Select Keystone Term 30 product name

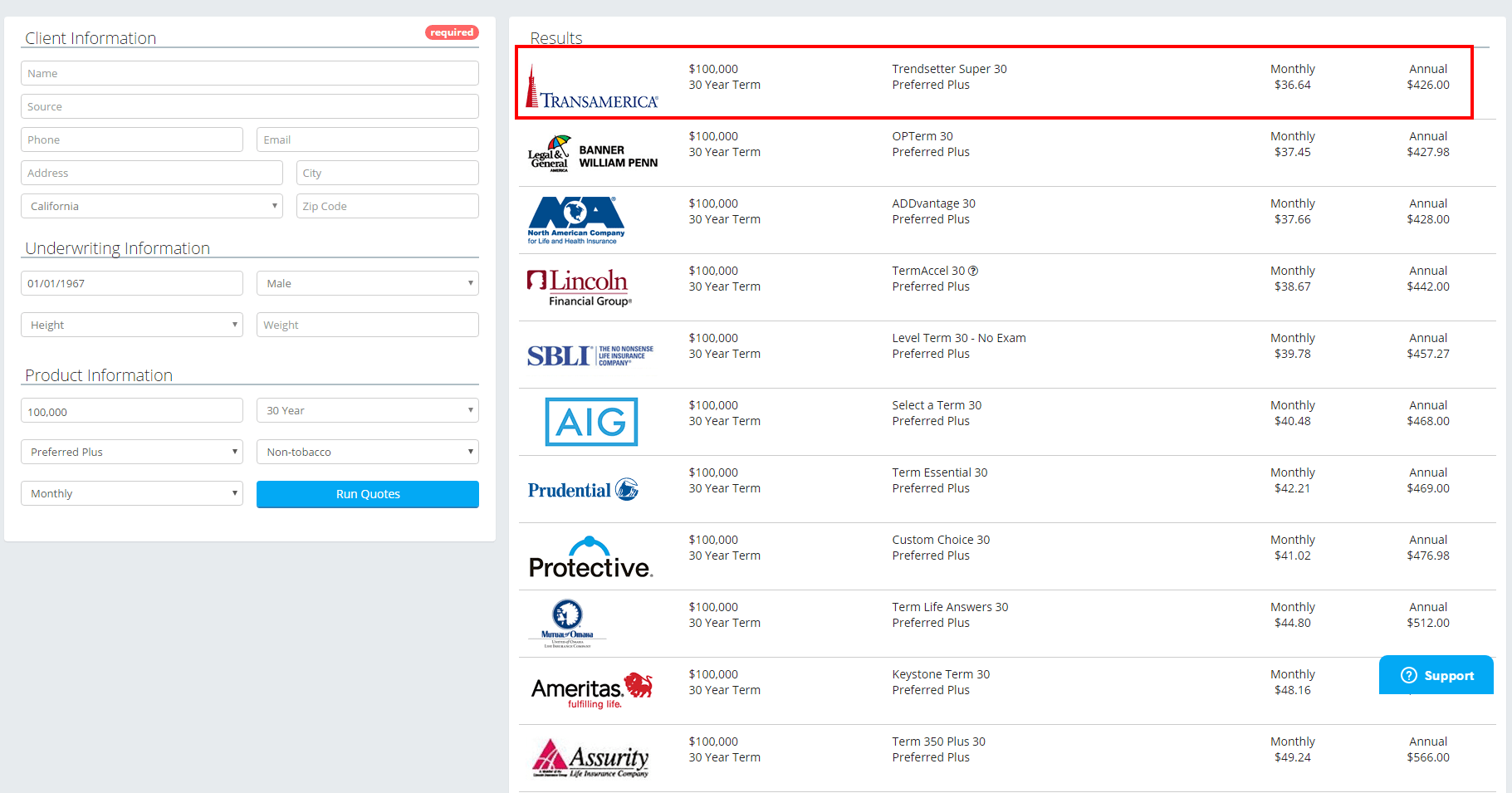941,674
